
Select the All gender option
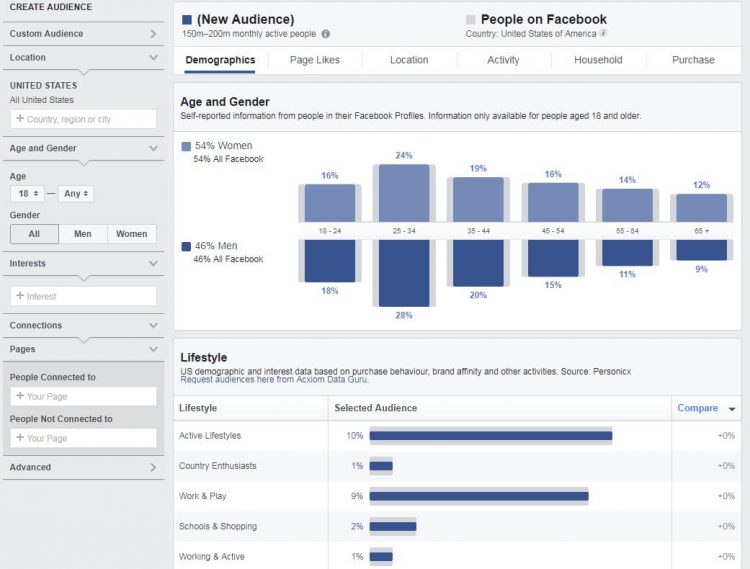[x=34, y=234]
